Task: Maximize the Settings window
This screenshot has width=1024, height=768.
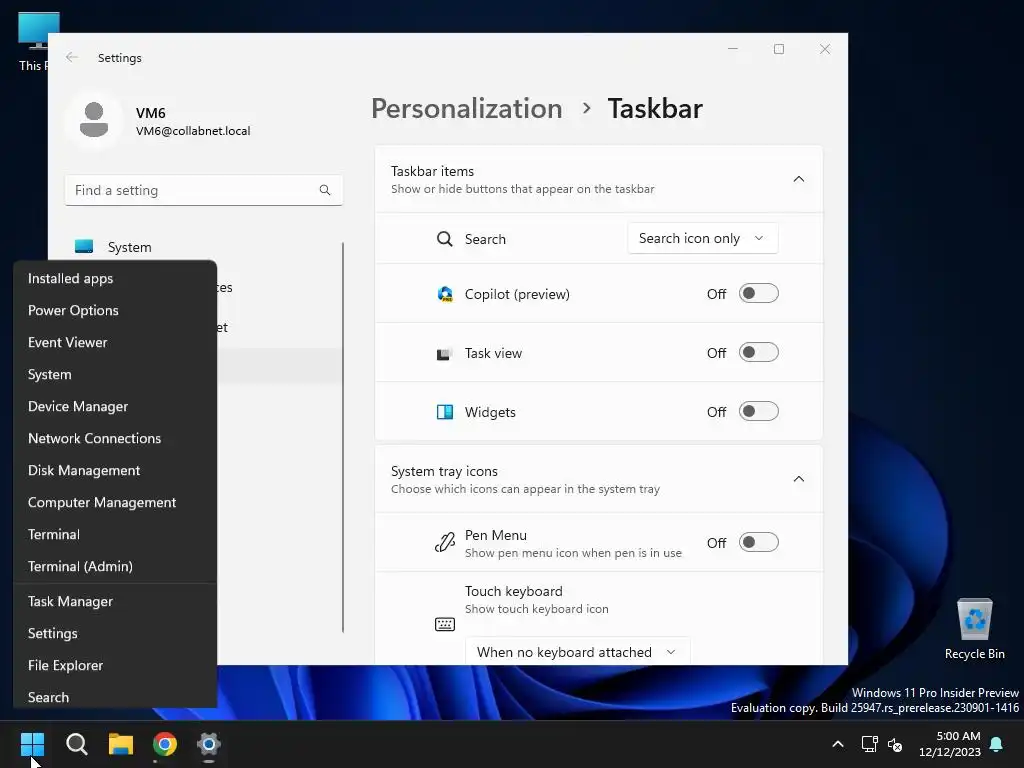Action: pos(778,49)
